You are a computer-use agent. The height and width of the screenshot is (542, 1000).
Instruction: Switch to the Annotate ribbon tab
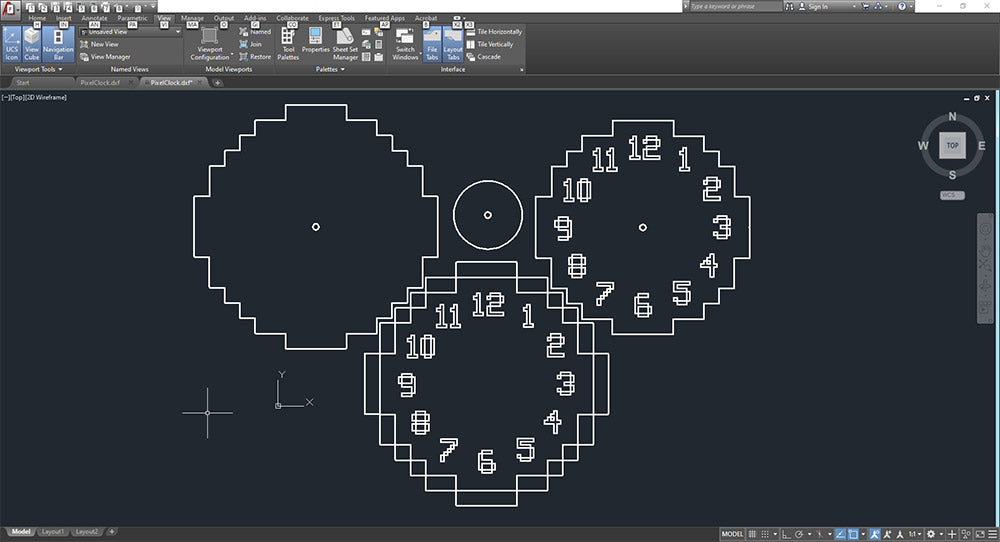[x=94, y=18]
